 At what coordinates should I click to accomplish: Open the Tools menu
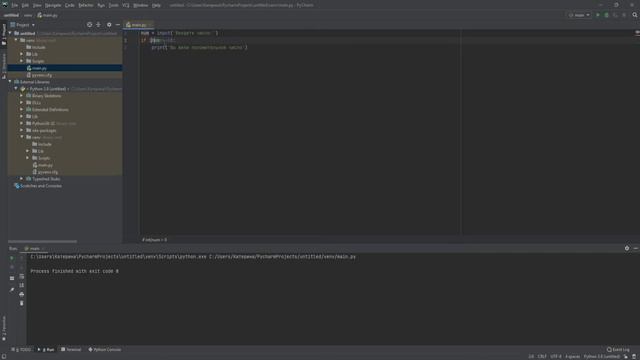(x=113, y=5)
